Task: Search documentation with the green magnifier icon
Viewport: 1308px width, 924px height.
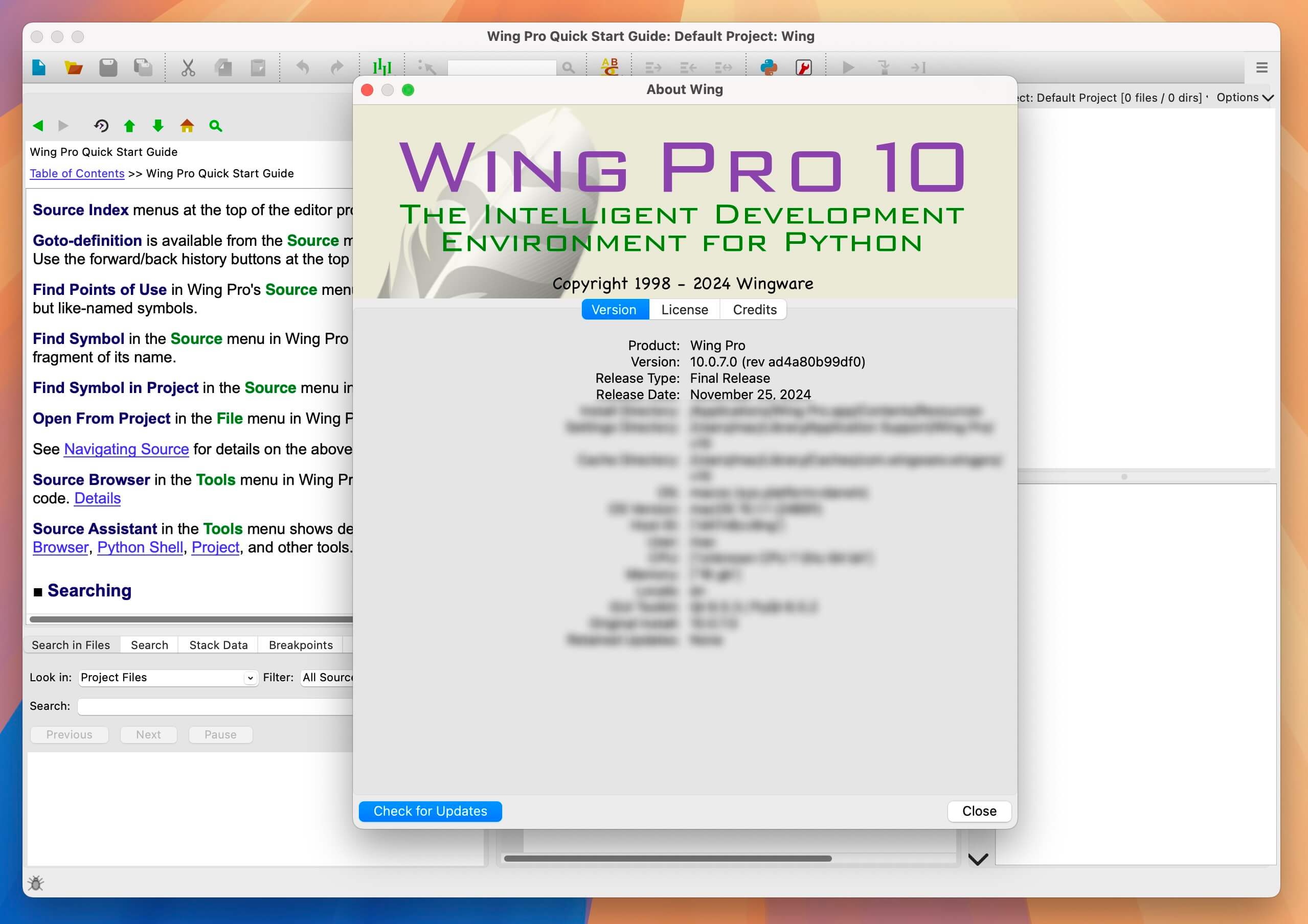Action: 215,126
